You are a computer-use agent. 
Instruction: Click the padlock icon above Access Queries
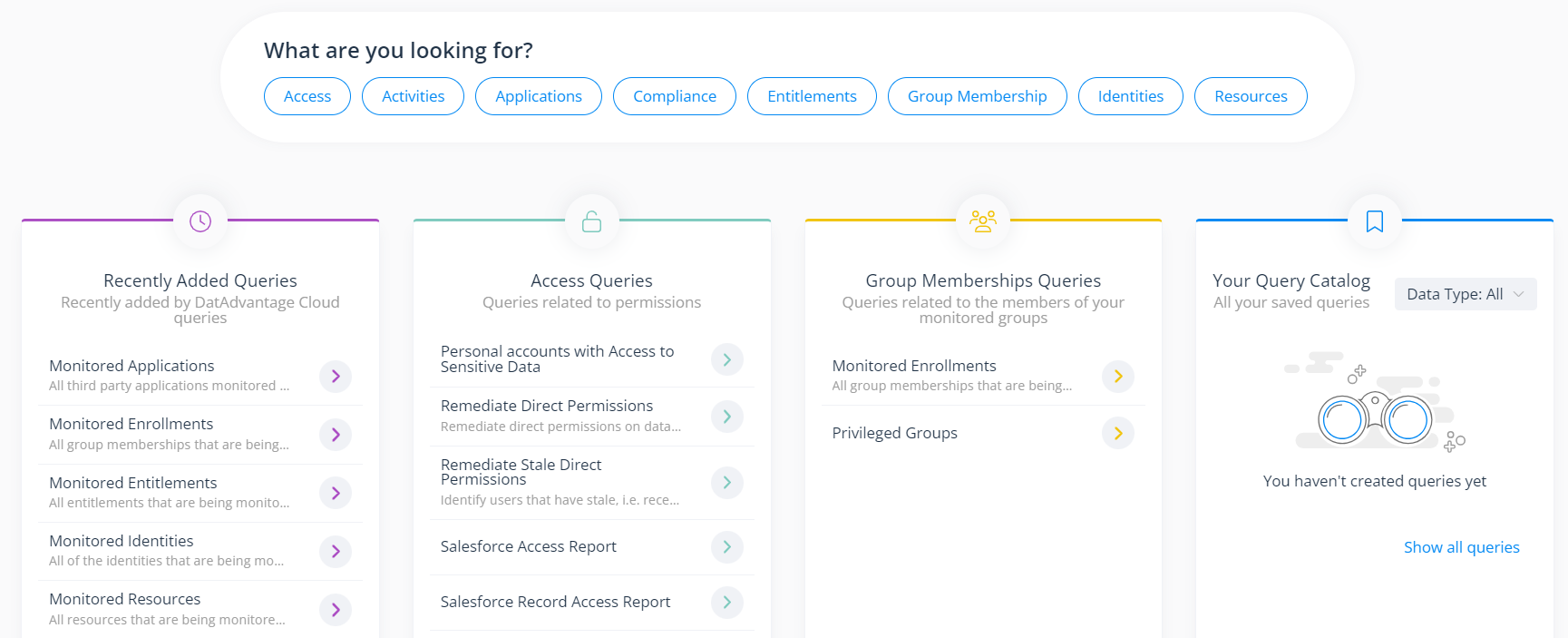[x=591, y=220]
